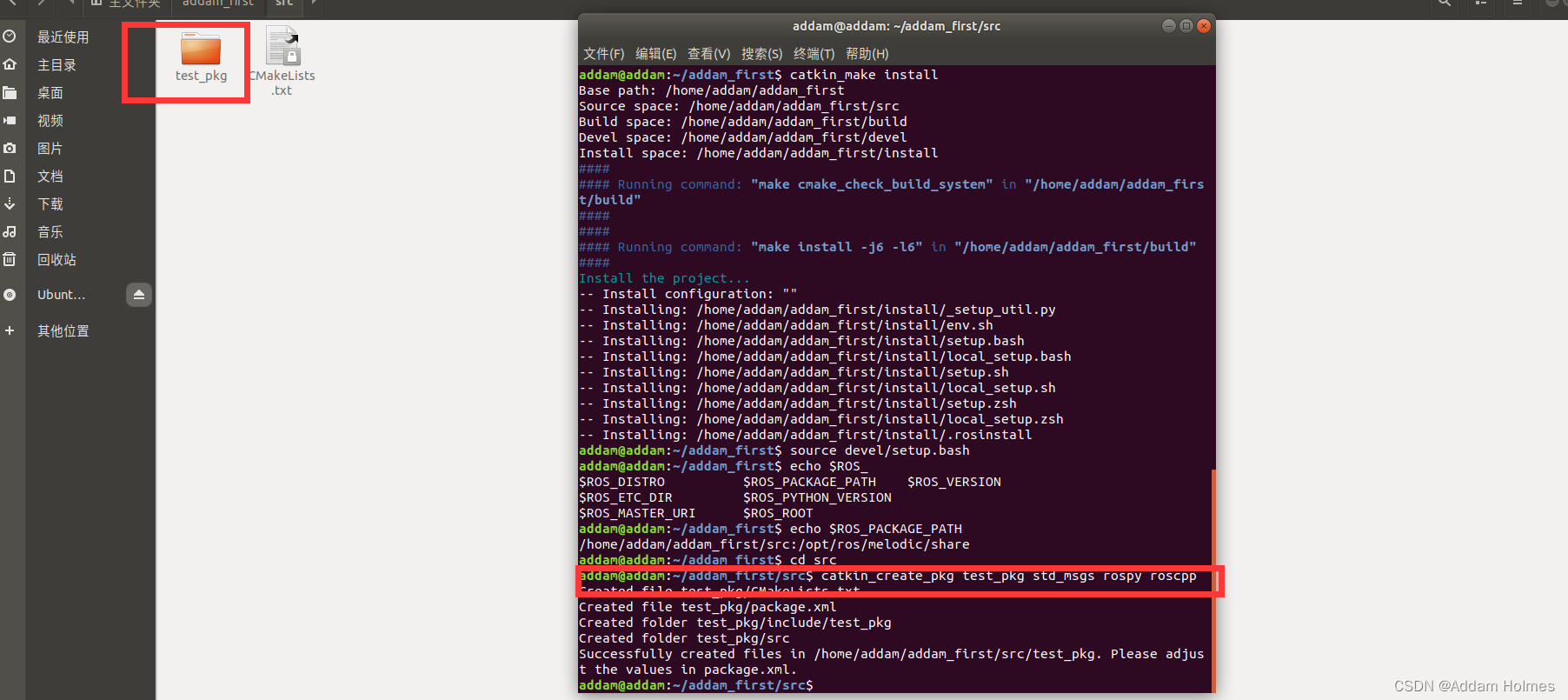Open Music (音乐) note icon in sidebar
This screenshot has width=1568, height=700.
click(x=10, y=231)
